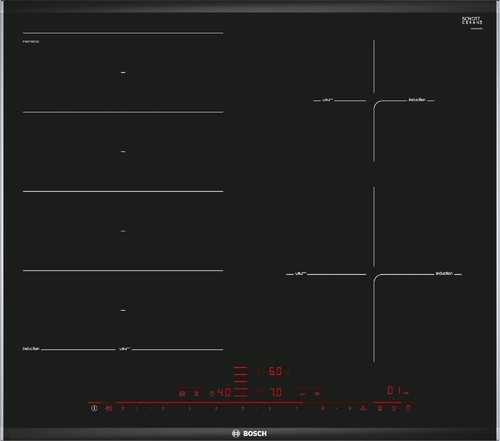Tap the small clock symbol beside 4.0
500x441 pixels.
[x=211, y=394]
